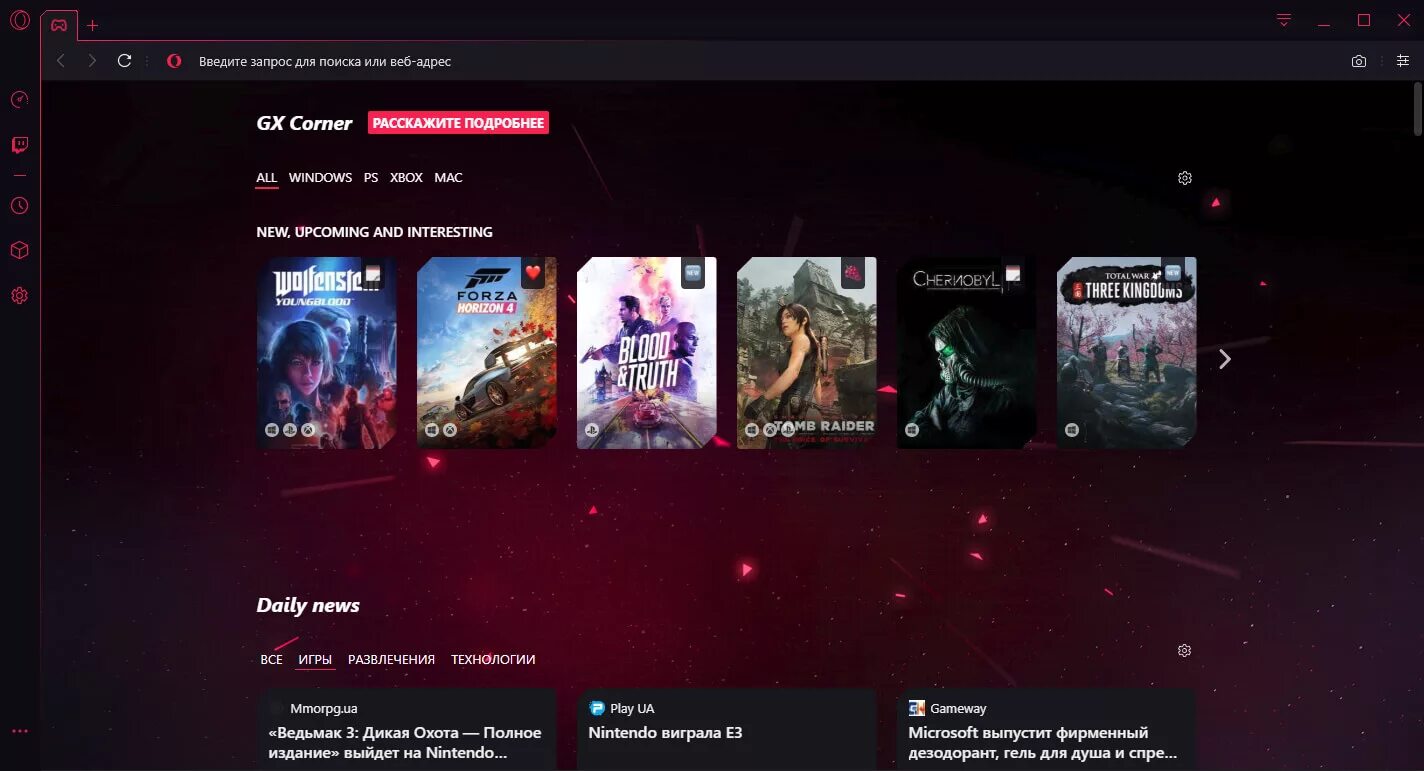Open History clock icon in sidebar
This screenshot has width=1424, height=771.
click(20, 206)
